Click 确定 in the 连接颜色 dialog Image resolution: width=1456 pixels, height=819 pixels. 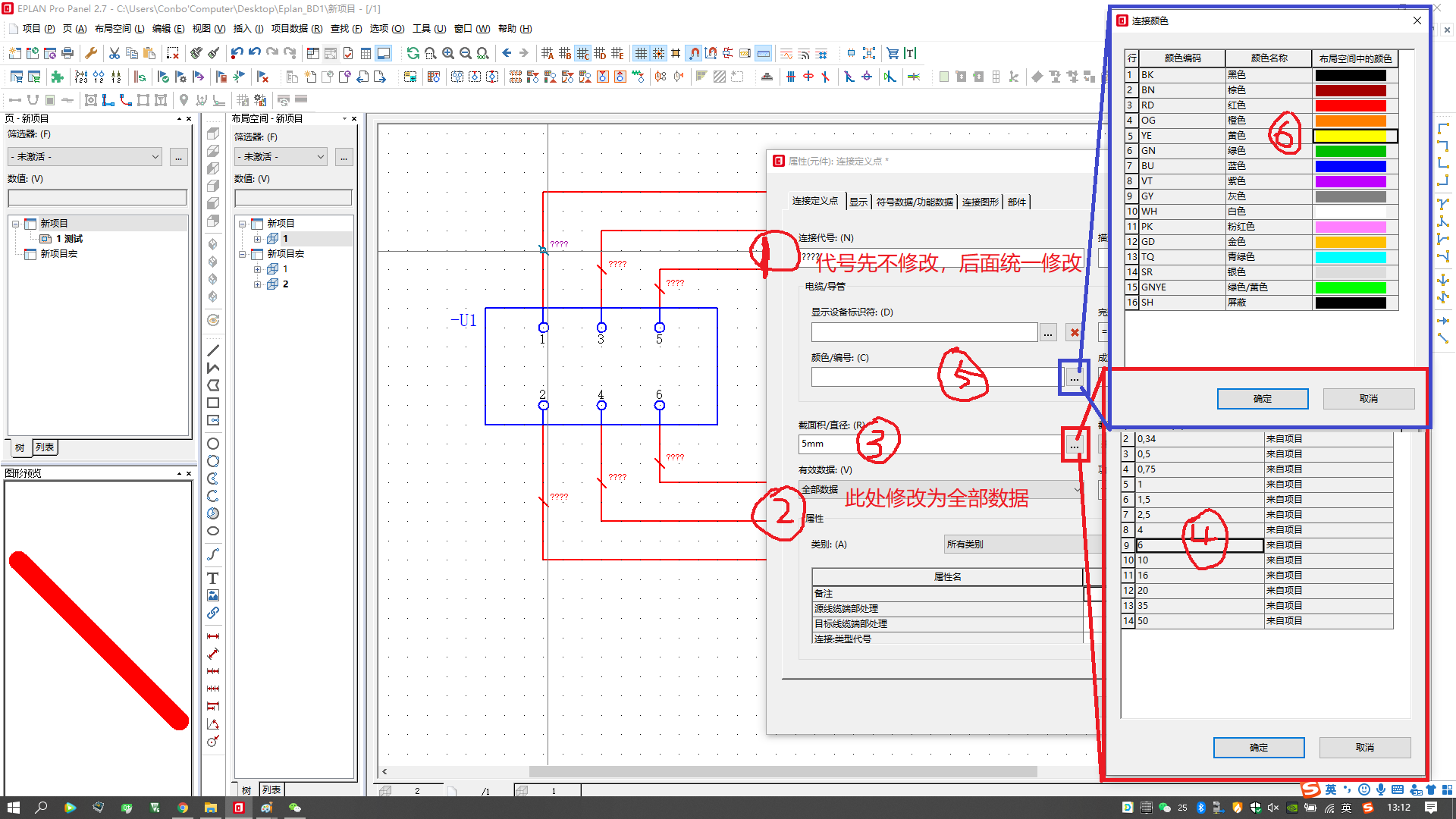tap(1263, 398)
